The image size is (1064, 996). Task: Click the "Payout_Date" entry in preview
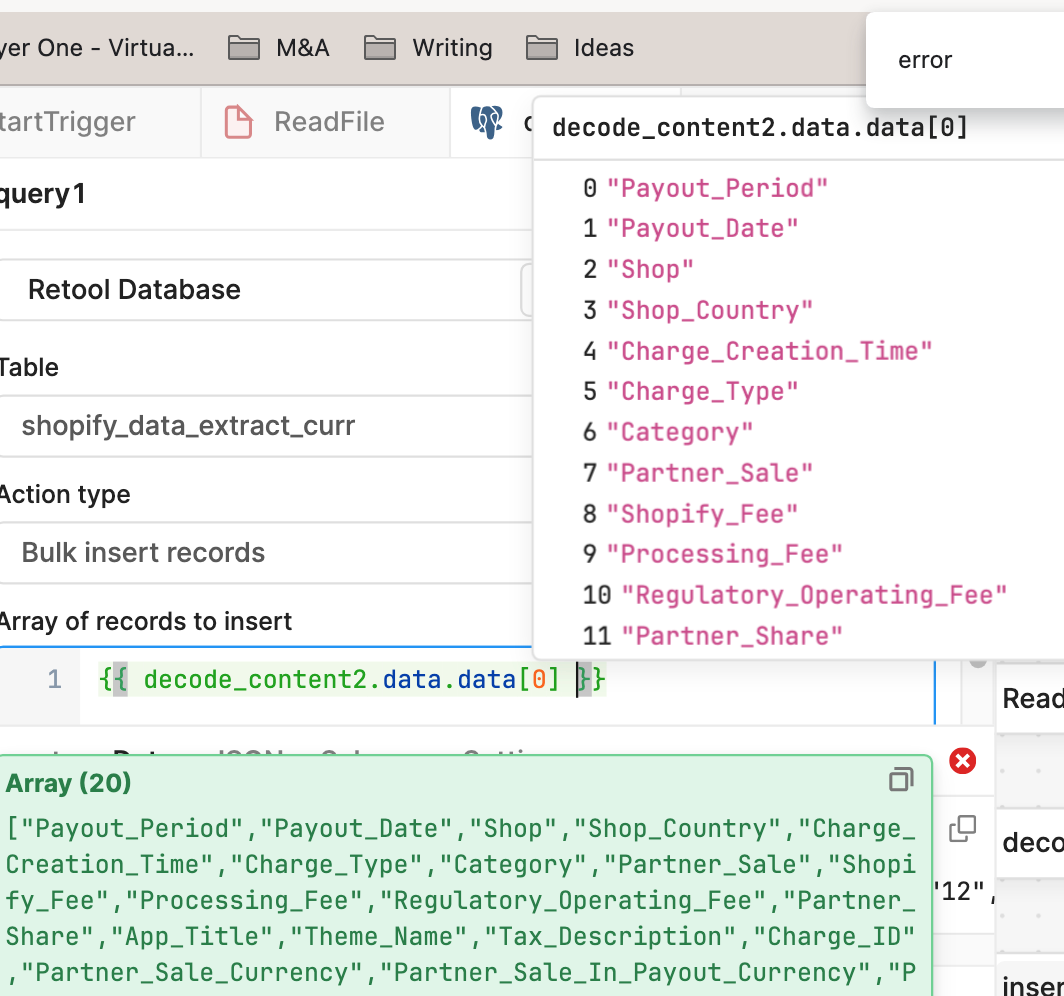pyautogui.click(x=702, y=229)
